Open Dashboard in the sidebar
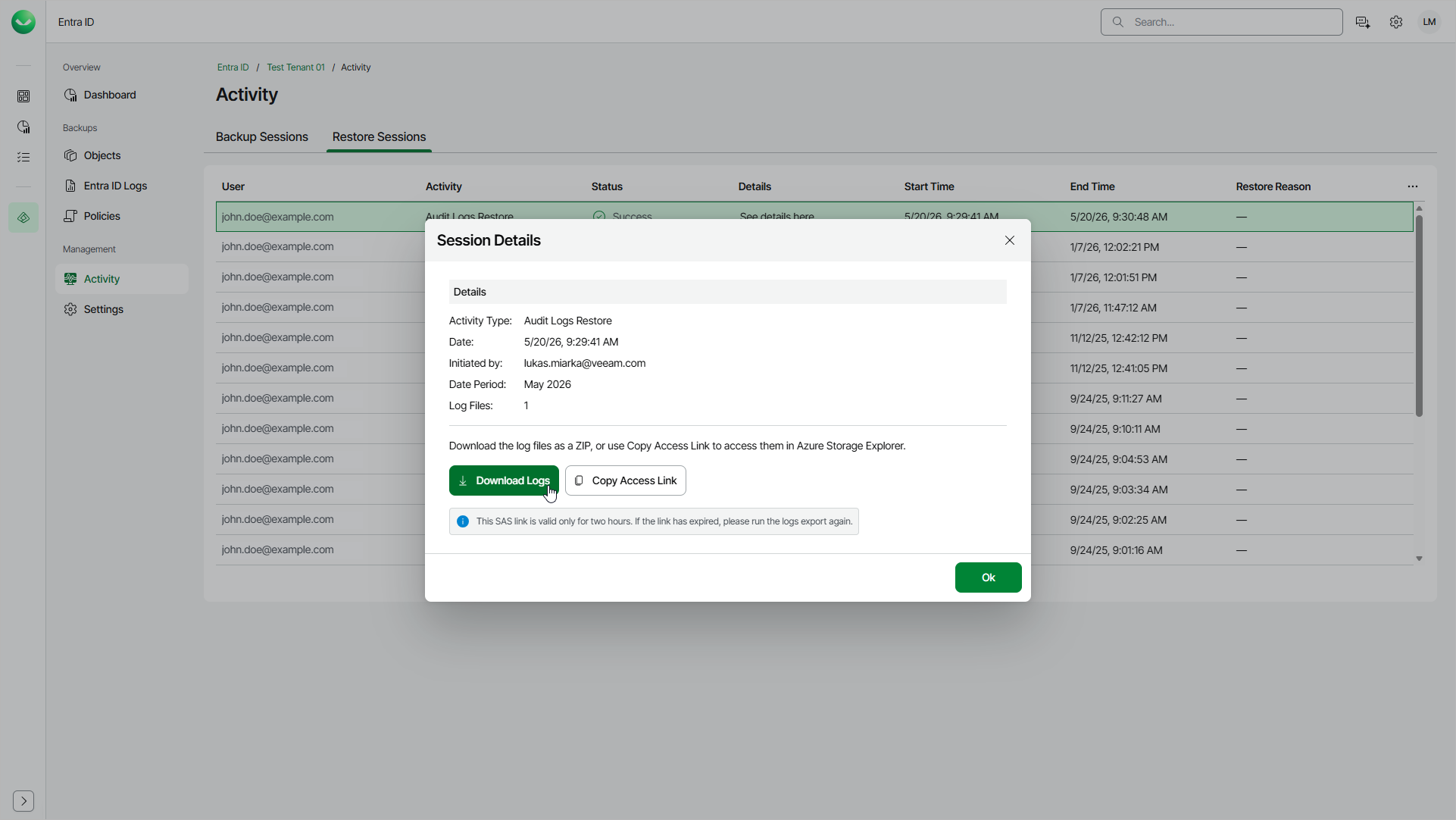1456x820 pixels. pos(121,95)
